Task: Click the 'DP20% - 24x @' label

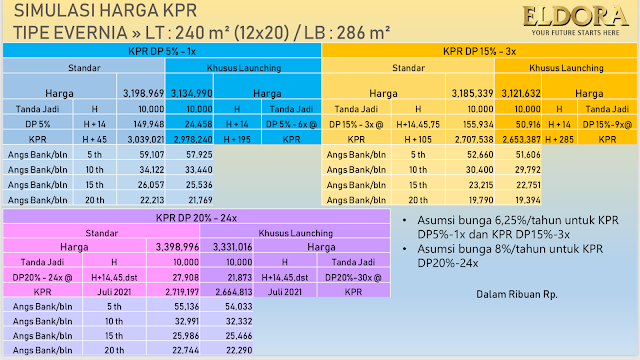Action: (42, 277)
